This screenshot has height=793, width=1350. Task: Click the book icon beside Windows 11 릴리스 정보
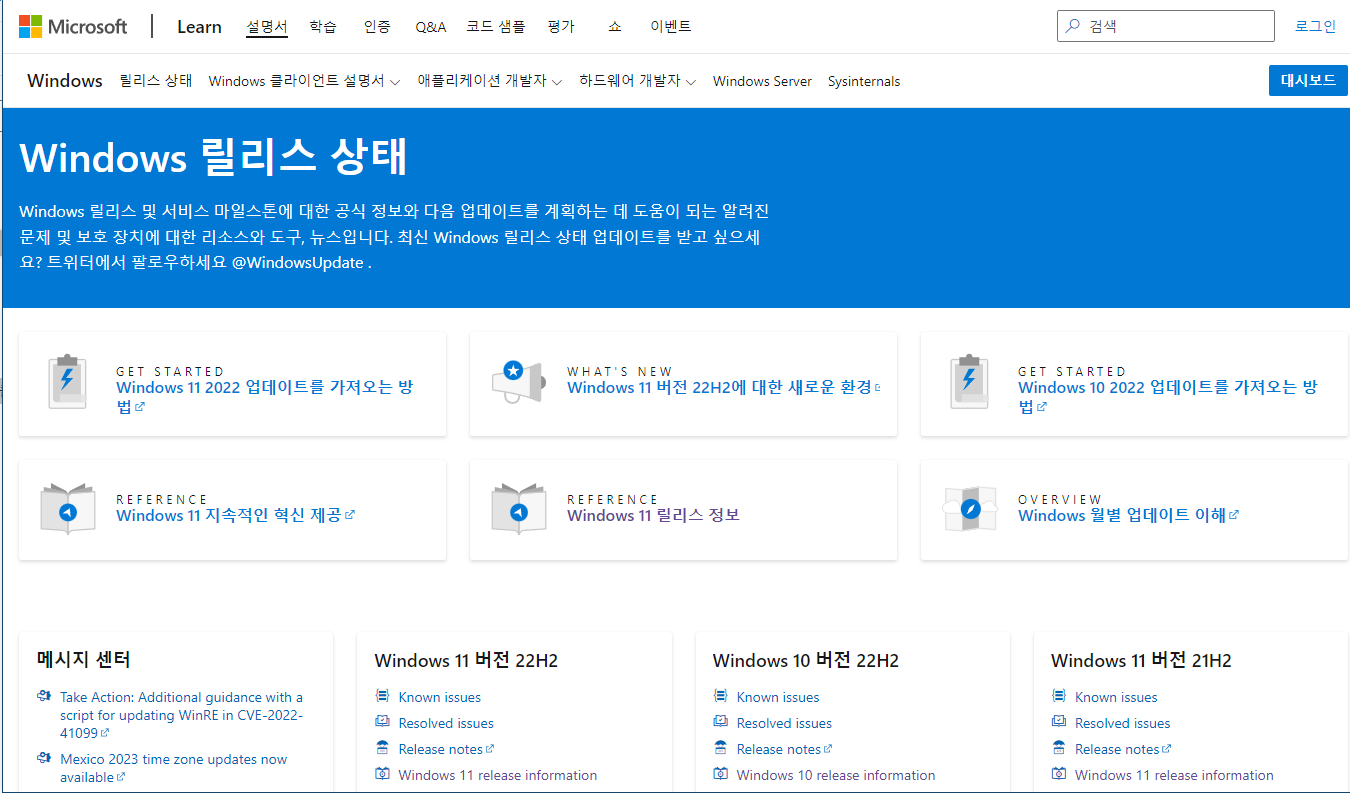click(x=519, y=509)
